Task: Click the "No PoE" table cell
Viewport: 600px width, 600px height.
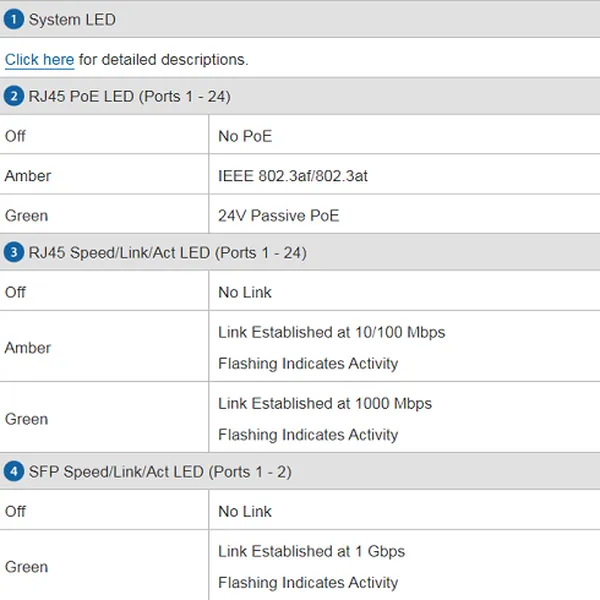Action: [x=245, y=136]
